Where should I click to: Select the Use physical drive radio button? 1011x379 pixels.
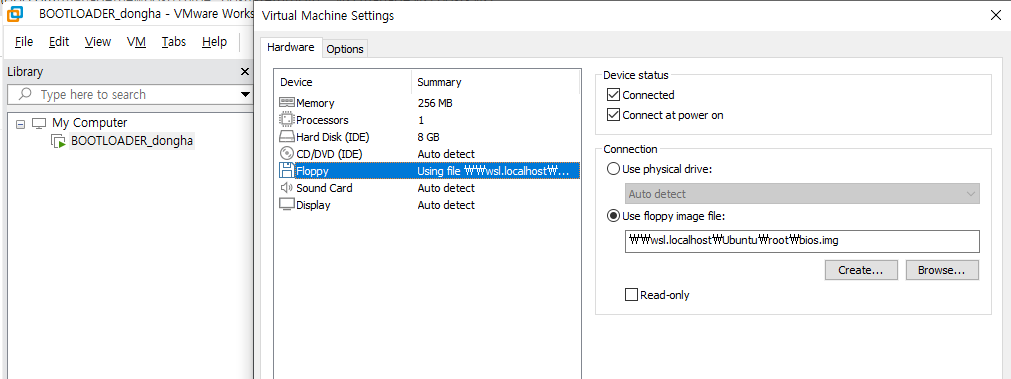pos(613,170)
